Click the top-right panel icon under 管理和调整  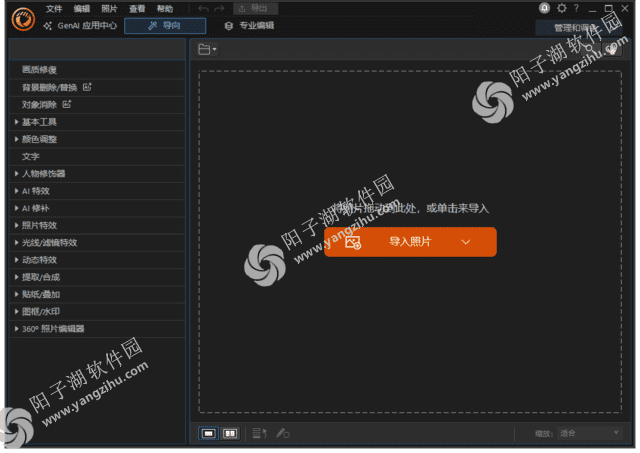coord(612,49)
